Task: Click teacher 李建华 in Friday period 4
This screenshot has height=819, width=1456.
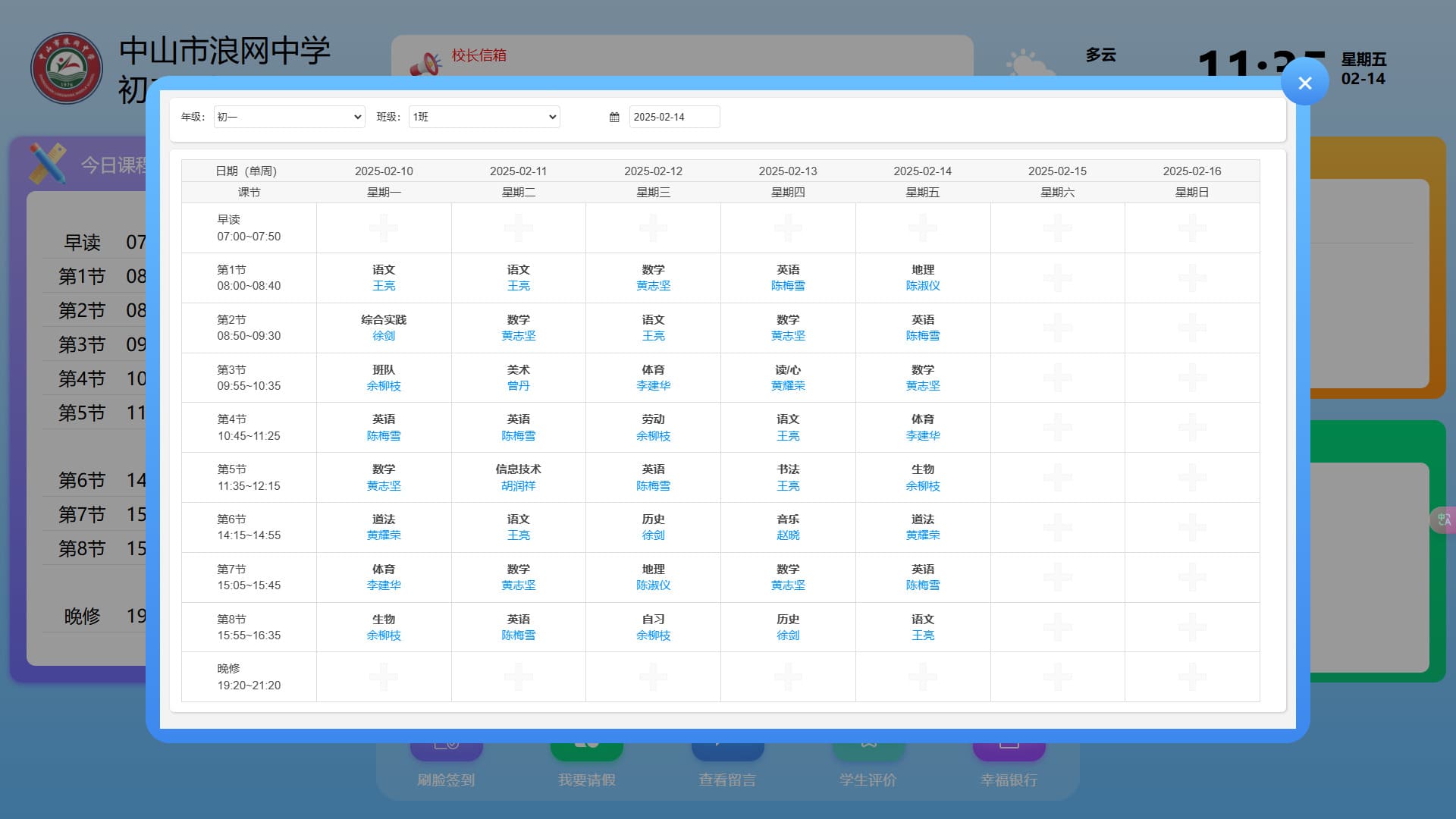Action: pyautogui.click(x=922, y=436)
